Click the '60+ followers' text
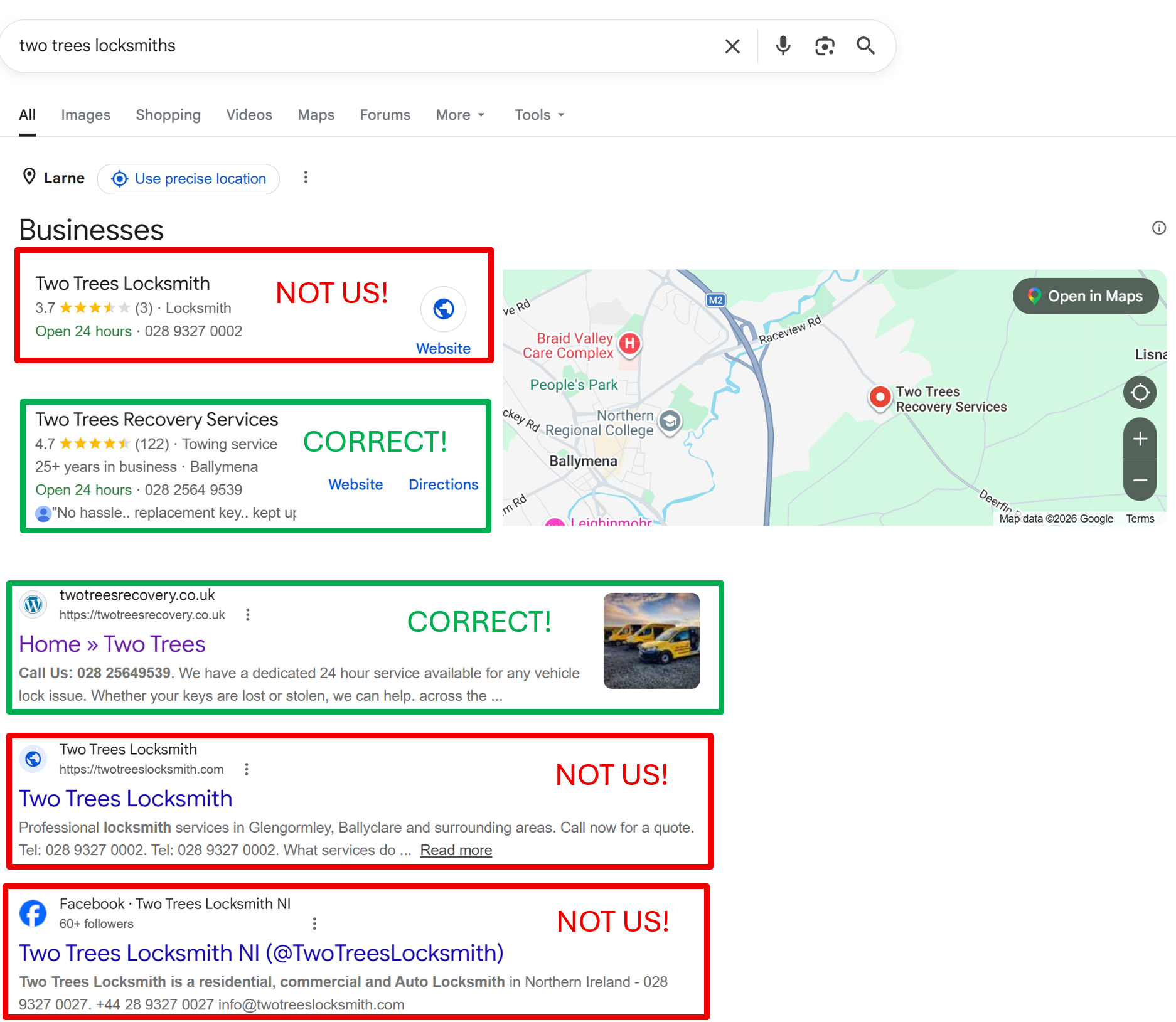This screenshot has height=1022, width=1176. pos(97,924)
